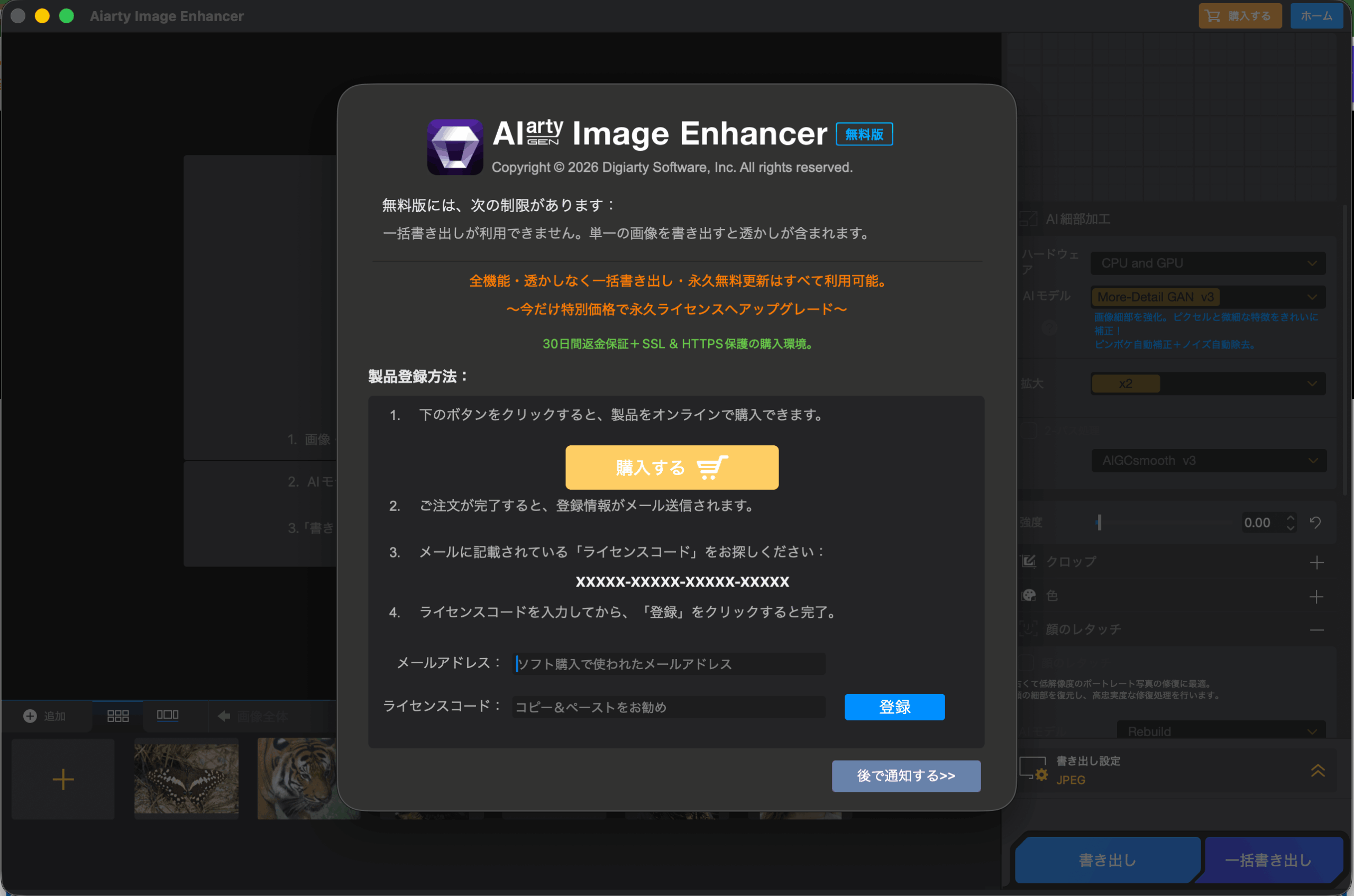Click the orange 全機能・透かしなく upgrade text

pyautogui.click(x=678, y=280)
